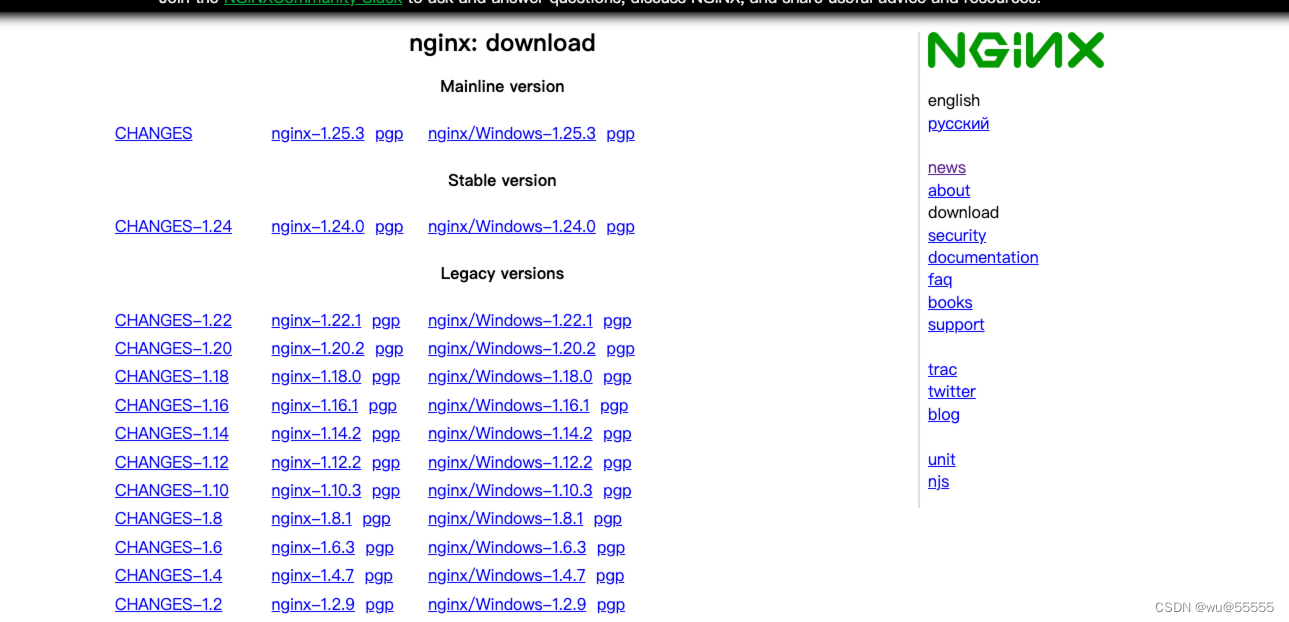Open the support page
This screenshot has height=622, width=1289.
pyautogui.click(x=956, y=324)
